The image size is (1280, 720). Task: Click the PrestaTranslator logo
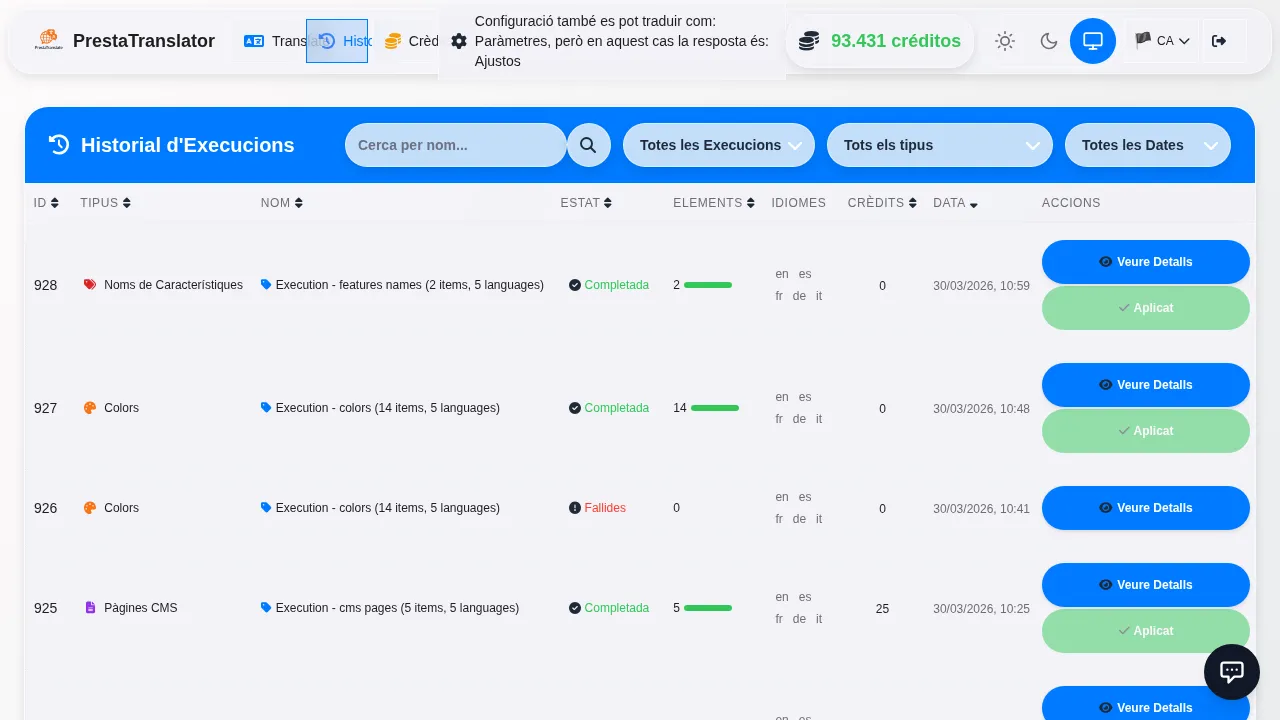pyautogui.click(x=48, y=41)
